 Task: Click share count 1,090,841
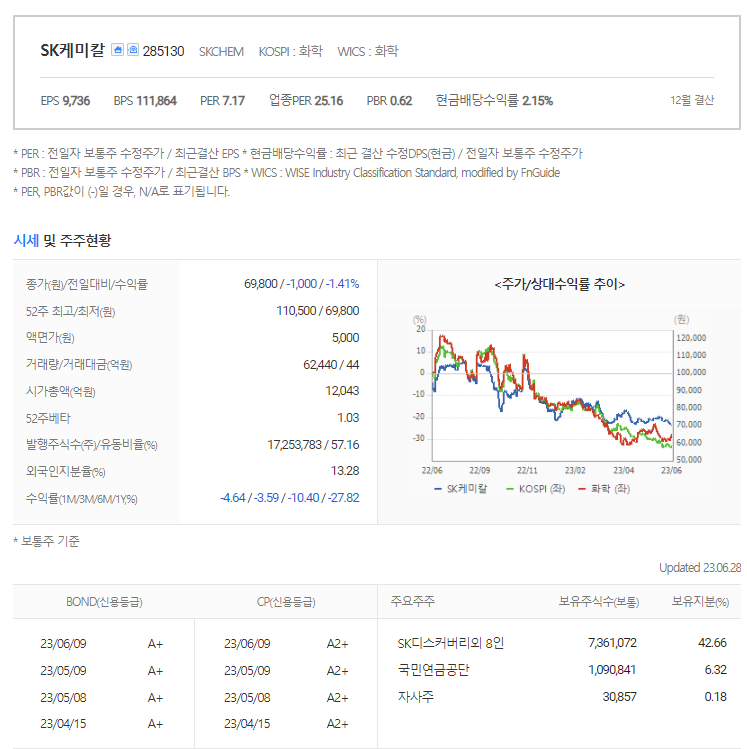(612, 670)
